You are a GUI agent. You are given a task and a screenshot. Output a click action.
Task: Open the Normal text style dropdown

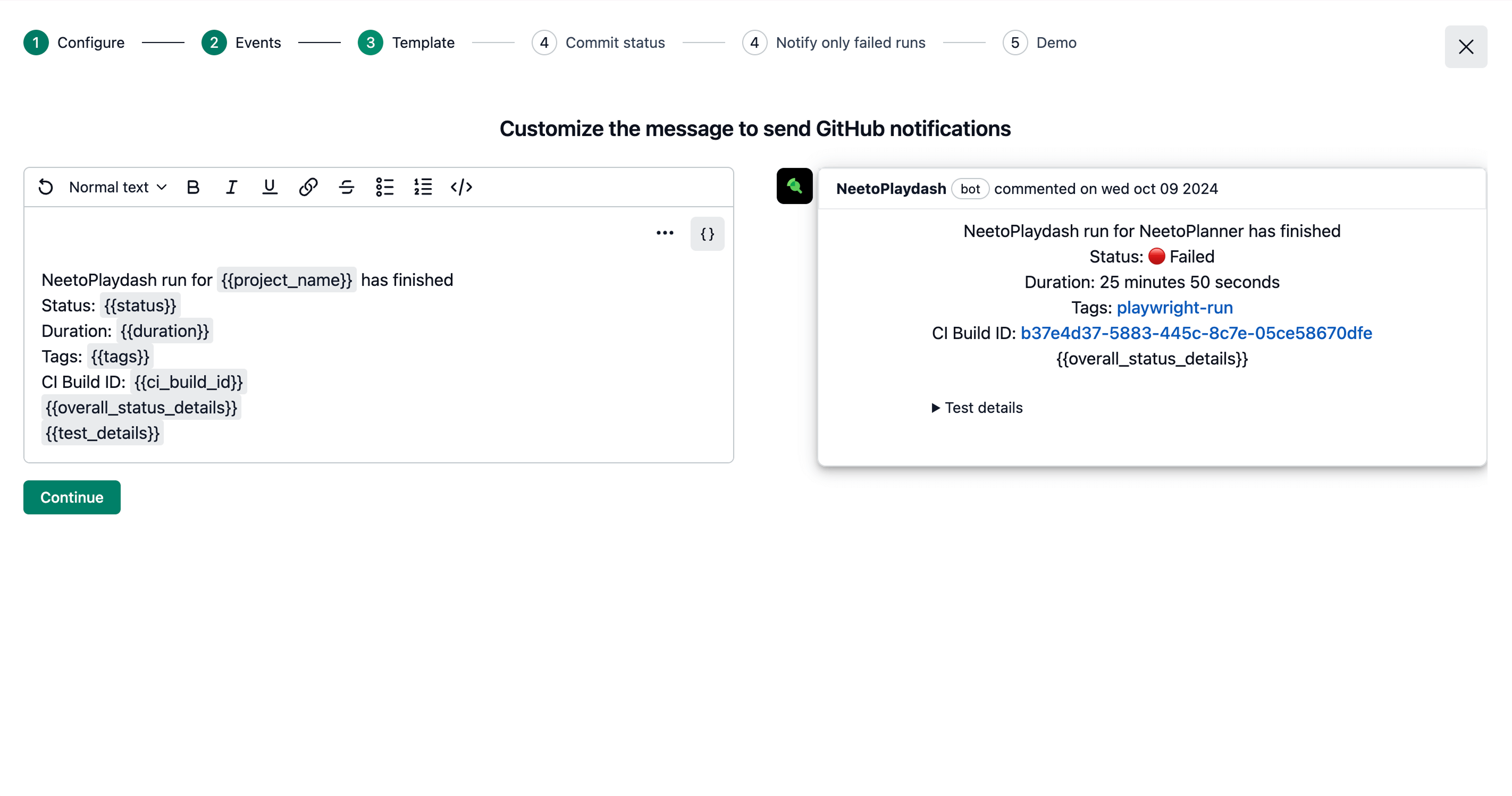[117, 187]
